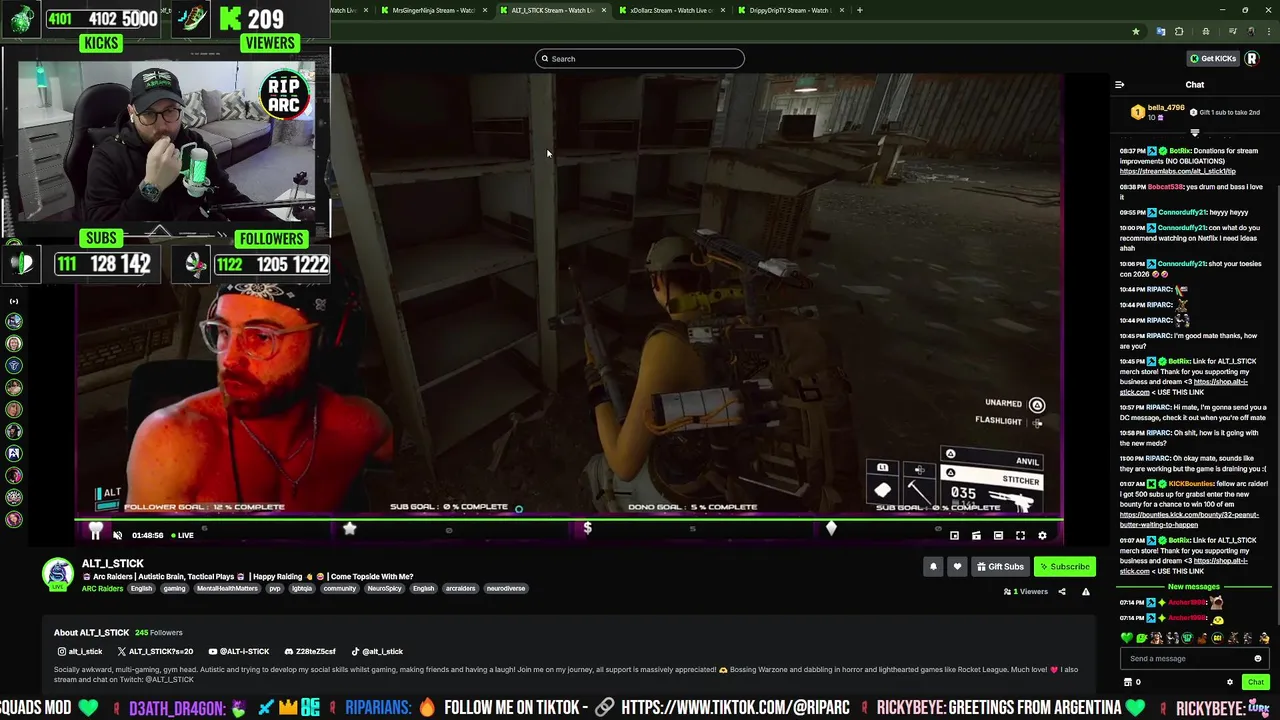Open the video player settings gear
This screenshot has height=720, width=1280.
[1042, 536]
